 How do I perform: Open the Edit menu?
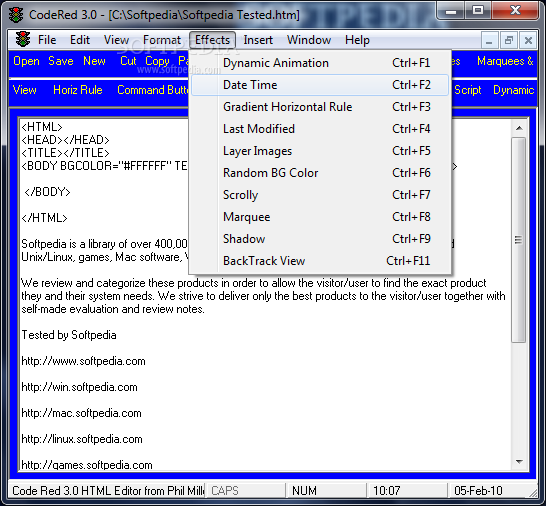[80, 40]
